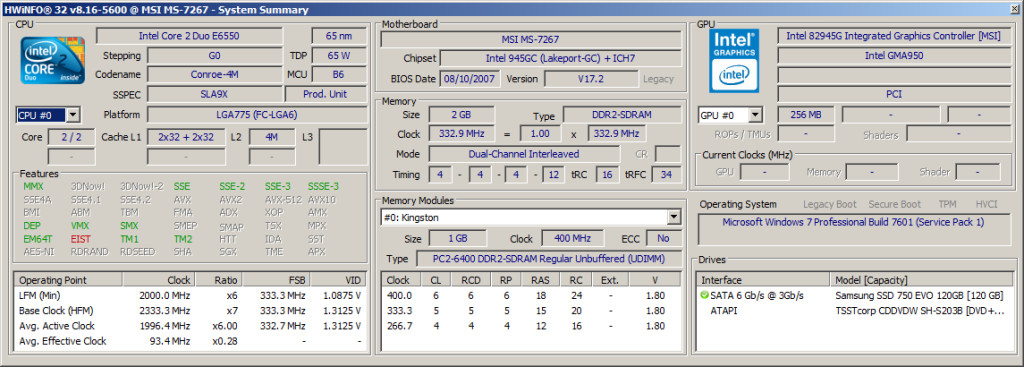This screenshot has height=367, width=1024.
Task: Click the Intel GMA950 field
Action: [894, 56]
